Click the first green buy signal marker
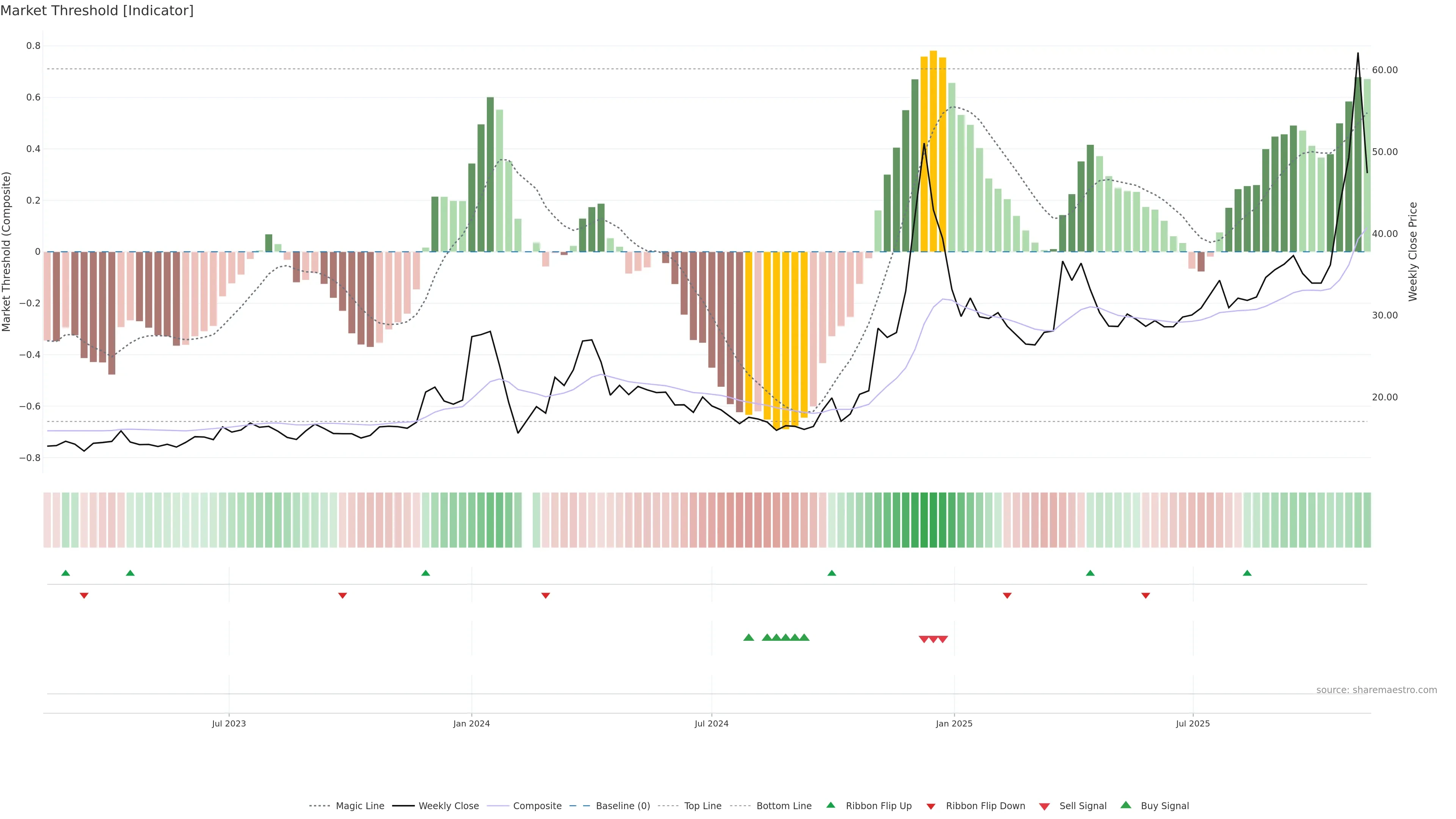 [748, 637]
